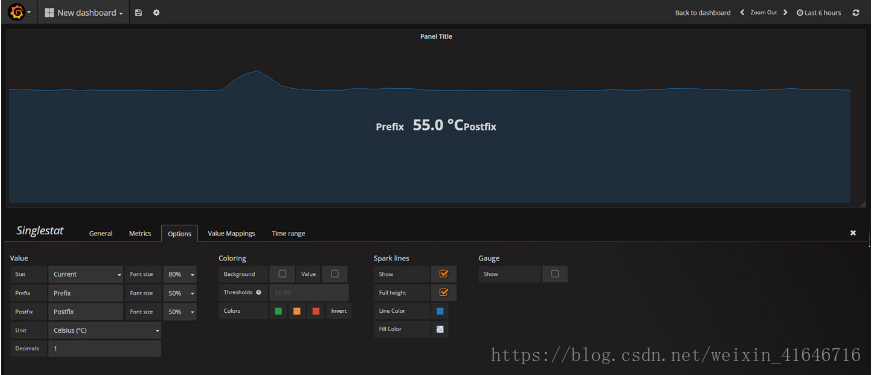Screen dimensions: 872x375
Task: Open the Unit Celsius (°C) dropdown
Action: pos(105,330)
